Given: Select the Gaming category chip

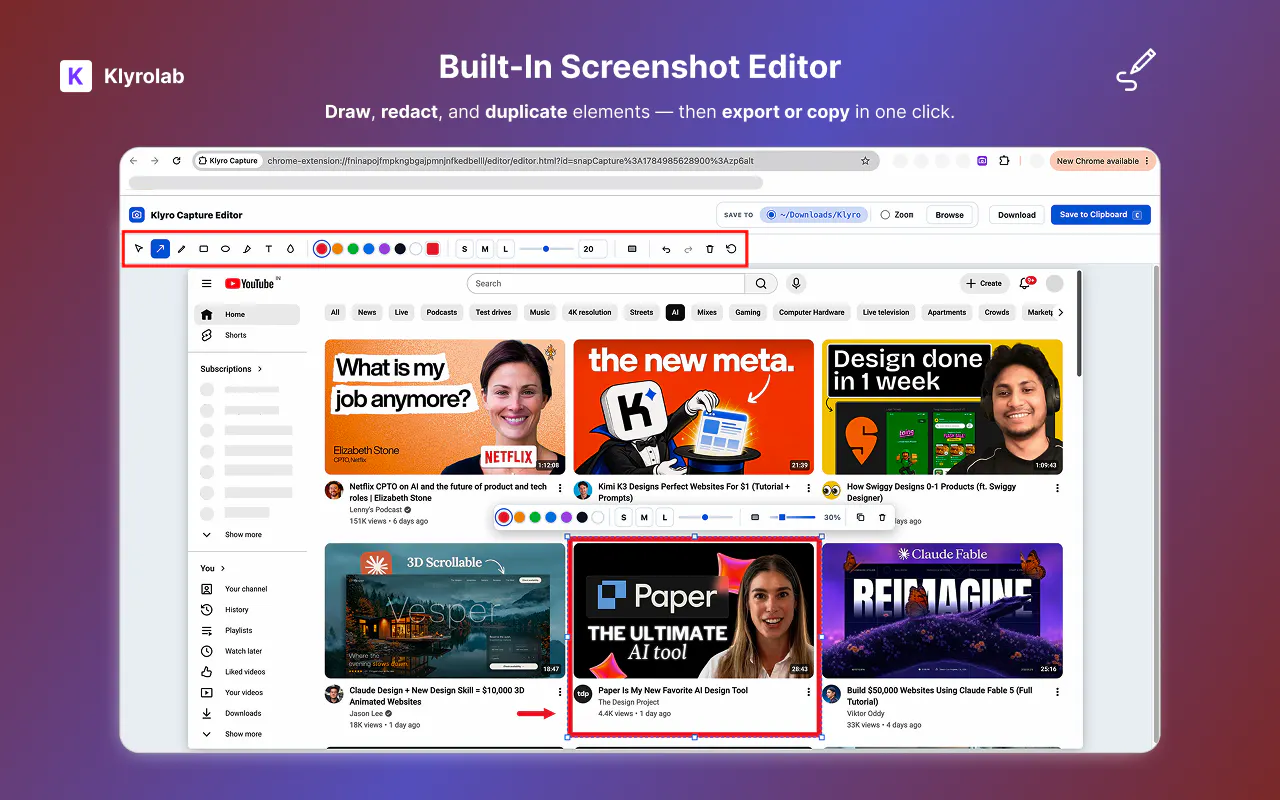Looking at the screenshot, I should pyautogui.click(x=748, y=312).
